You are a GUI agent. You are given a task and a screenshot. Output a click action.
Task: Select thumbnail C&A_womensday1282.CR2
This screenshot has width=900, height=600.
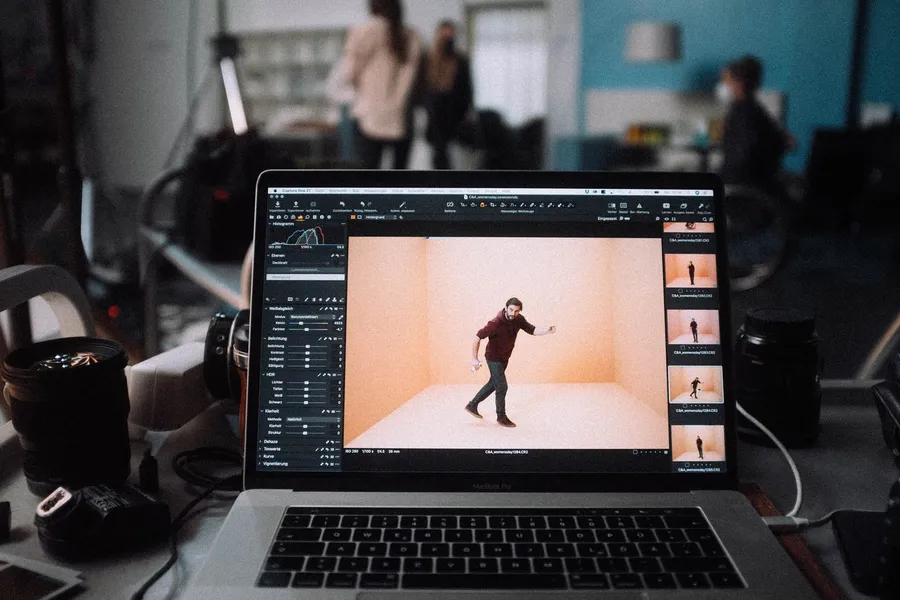pos(691,270)
